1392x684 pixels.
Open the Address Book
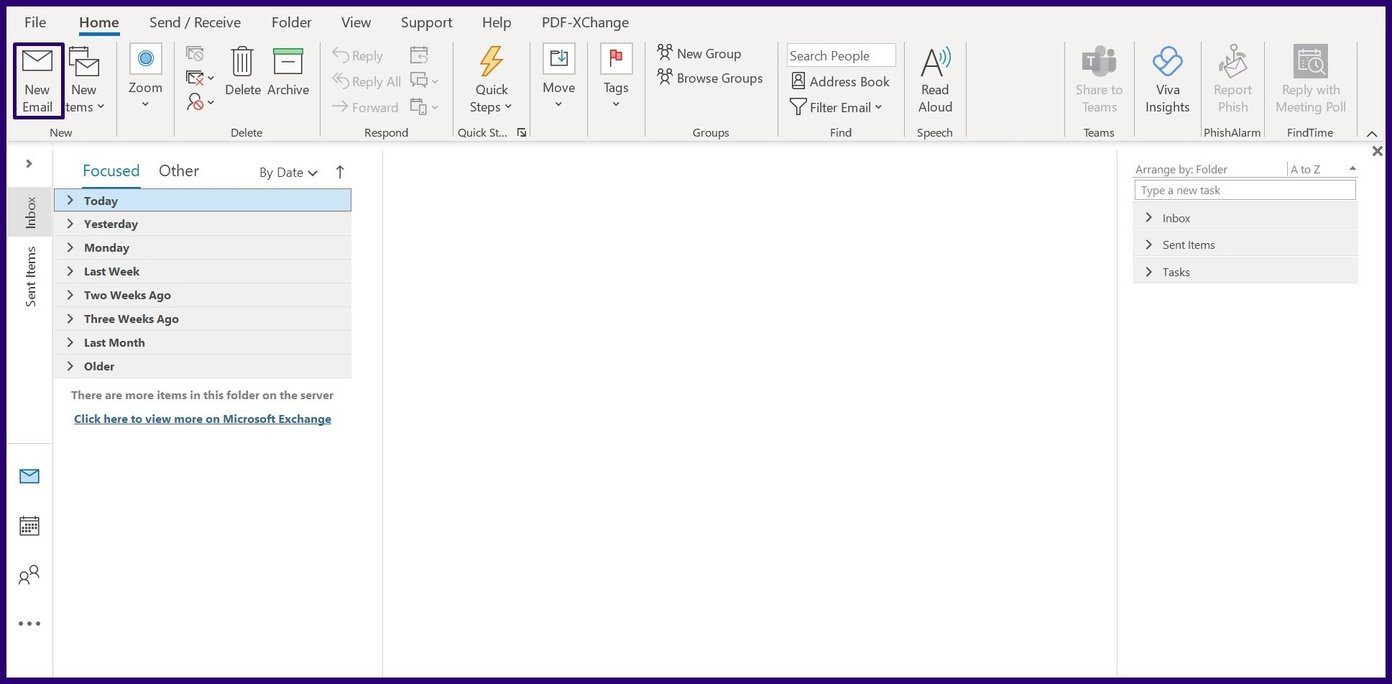[x=840, y=81]
